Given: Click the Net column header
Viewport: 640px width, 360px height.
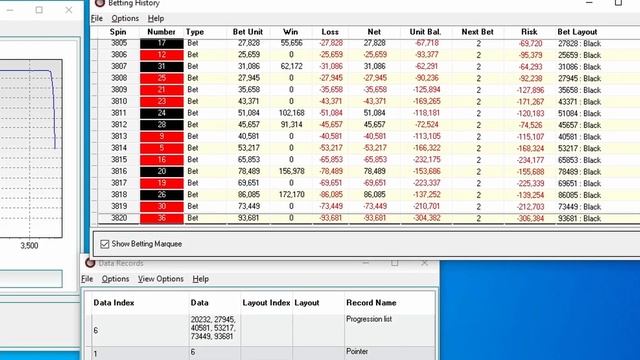Looking at the screenshot, I should (374, 32).
